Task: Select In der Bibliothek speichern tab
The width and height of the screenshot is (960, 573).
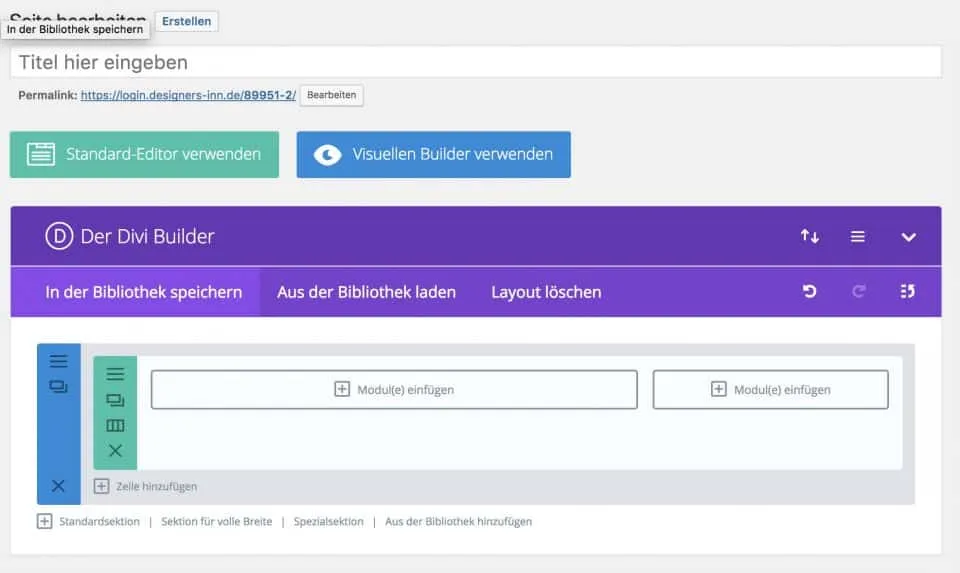Action: point(144,292)
